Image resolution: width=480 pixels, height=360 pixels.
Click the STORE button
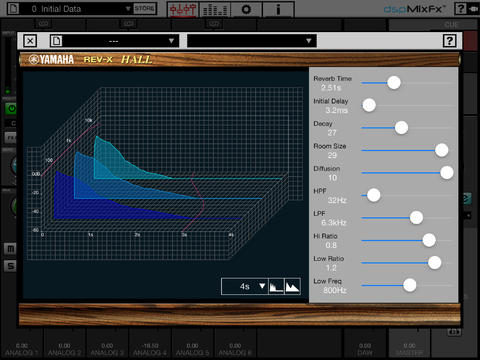pyautogui.click(x=145, y=9)
